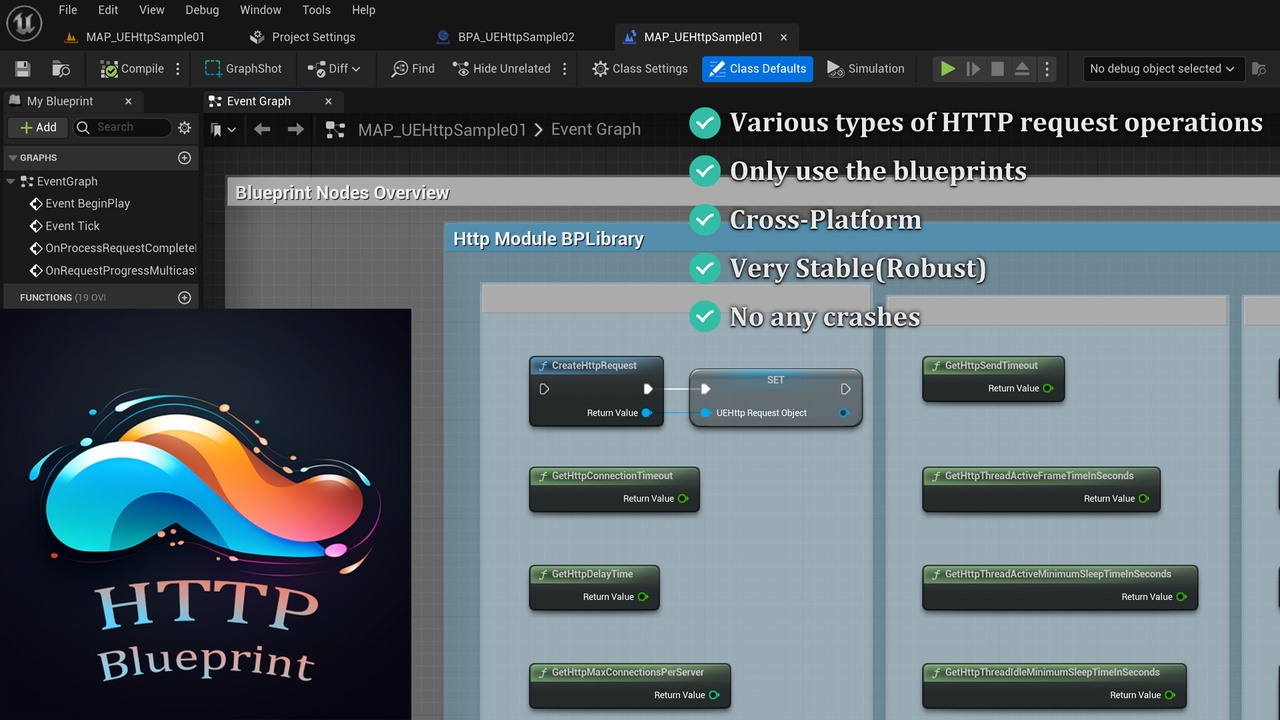The width and height of the screenshot is (1280, 720).
Task: Click UEHttp Request Object input pin
Action: pos(706,413)
